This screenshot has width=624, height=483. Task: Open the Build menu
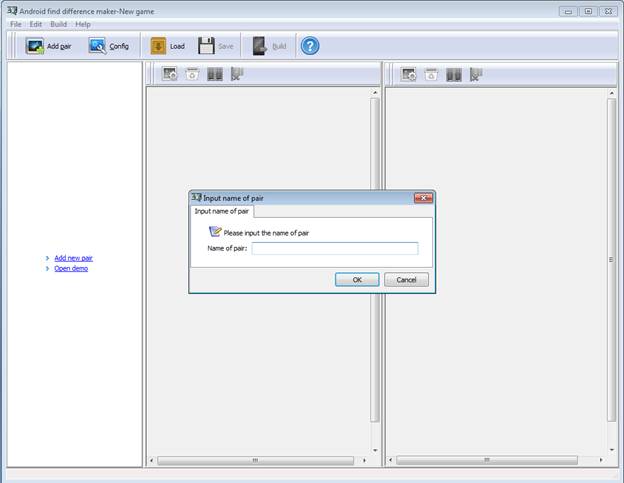[x=58, y=24]
